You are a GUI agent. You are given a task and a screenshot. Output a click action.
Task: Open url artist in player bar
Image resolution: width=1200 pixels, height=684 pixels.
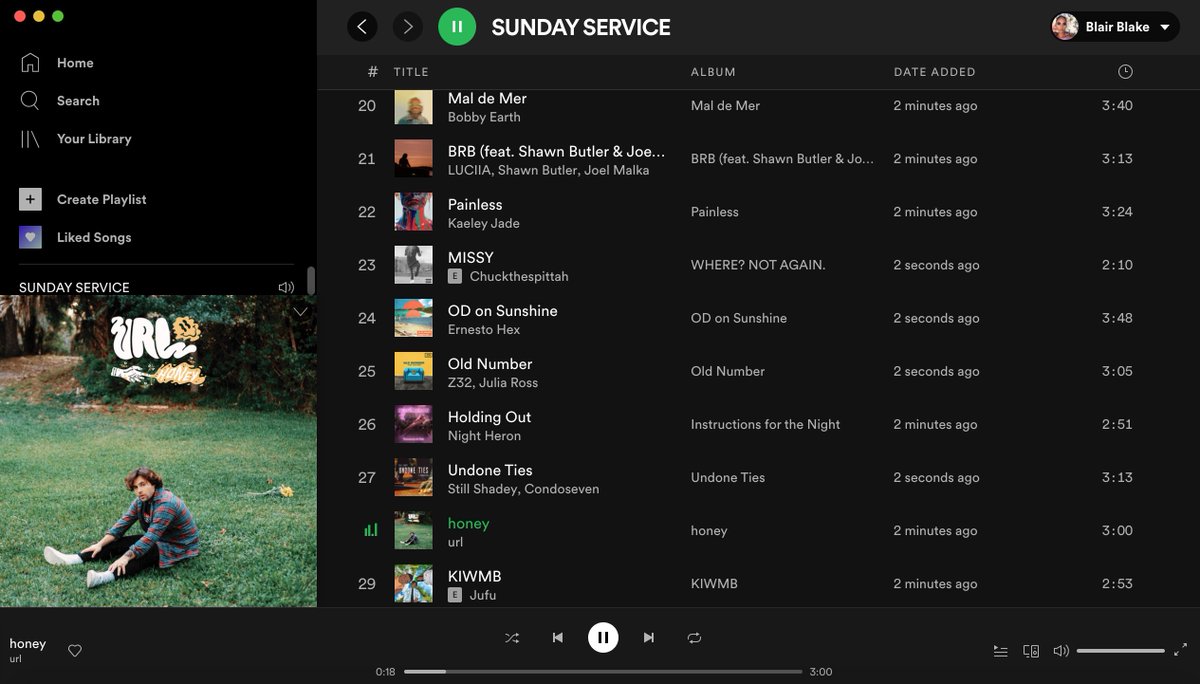pos(16,659)
